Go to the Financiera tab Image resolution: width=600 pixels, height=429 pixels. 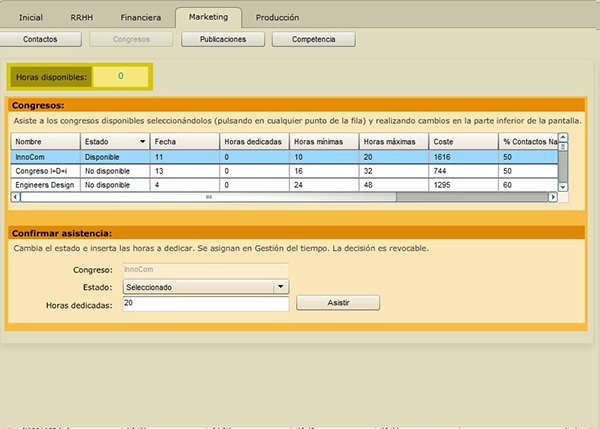point(140,18)
